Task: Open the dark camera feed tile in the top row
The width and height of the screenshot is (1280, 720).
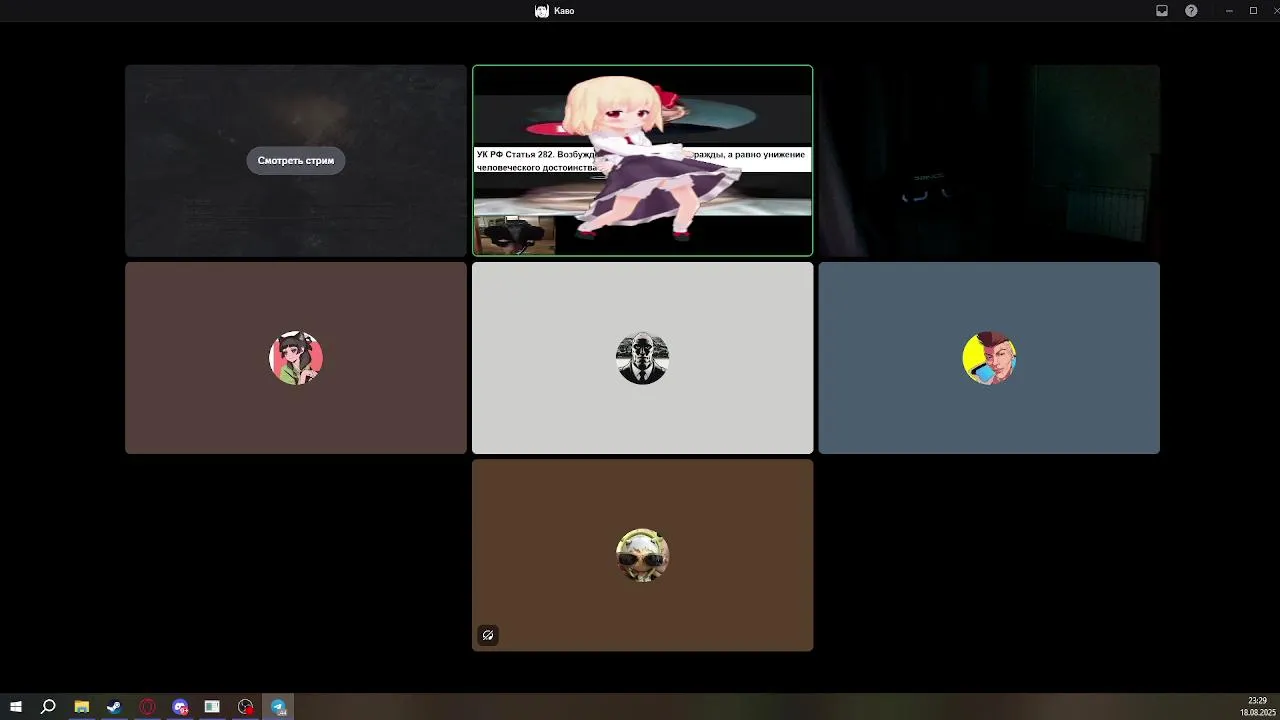Action: 989,160
